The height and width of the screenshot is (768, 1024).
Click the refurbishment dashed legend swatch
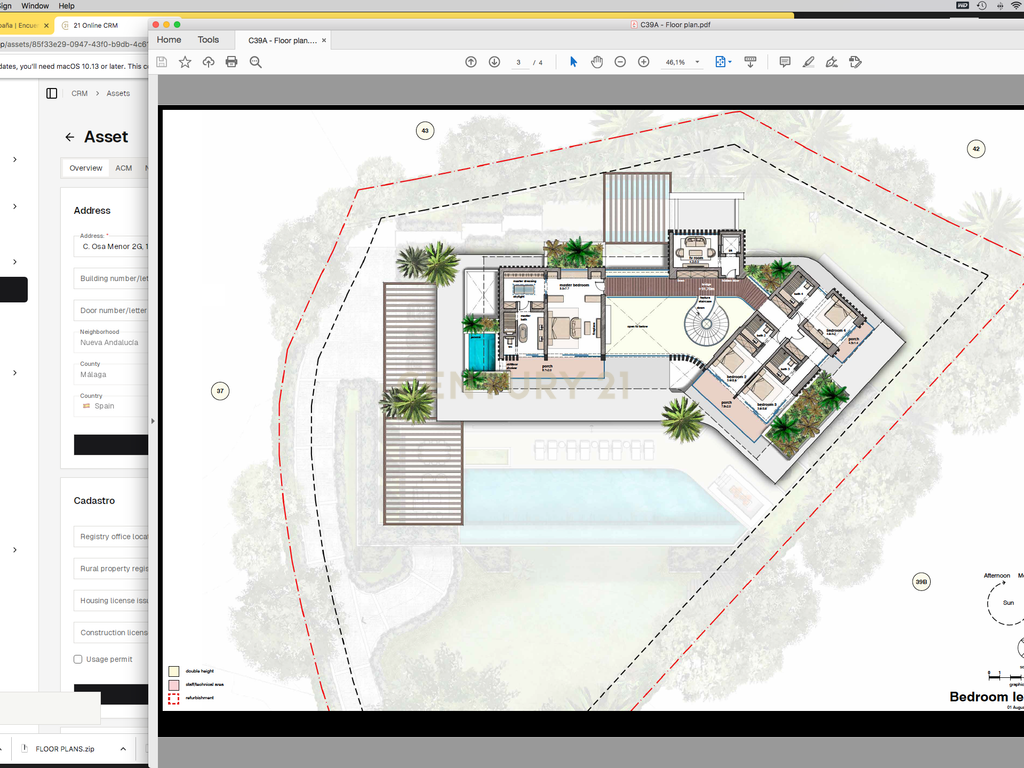(174, 698)
